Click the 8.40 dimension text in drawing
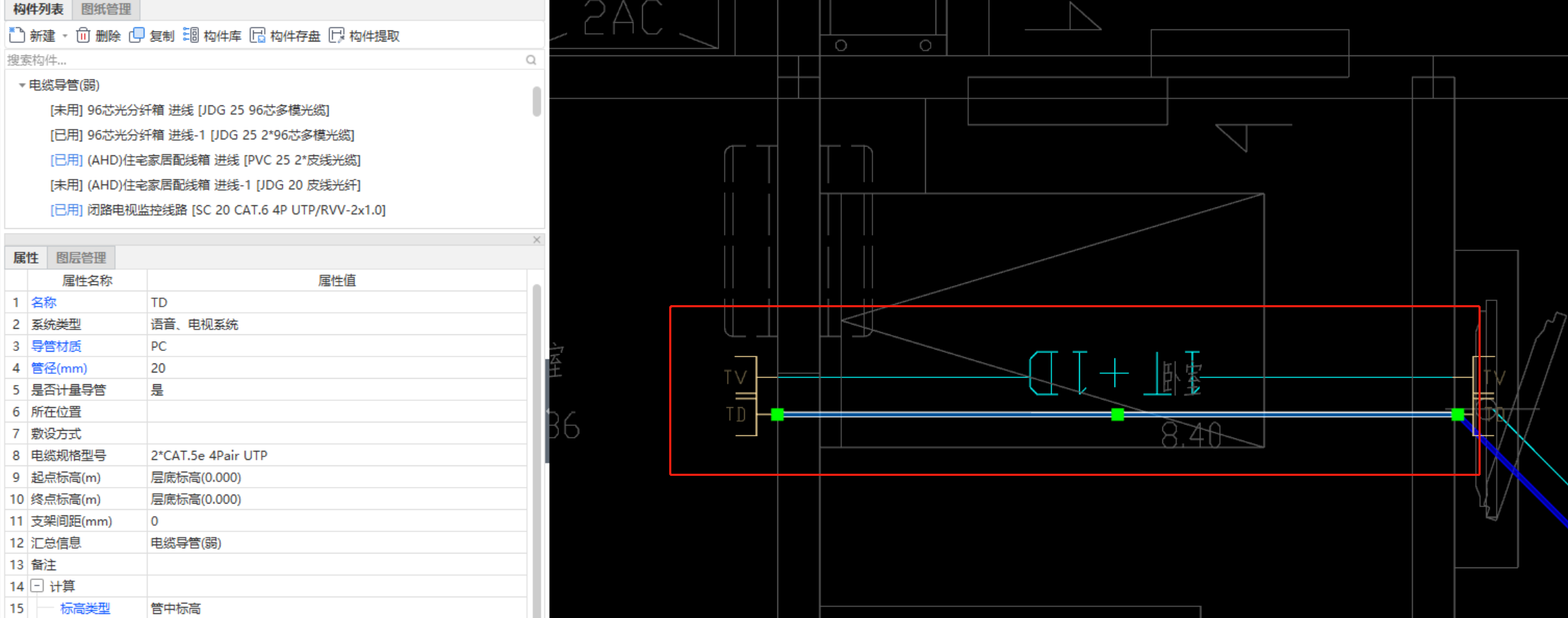 (1191, 436)
